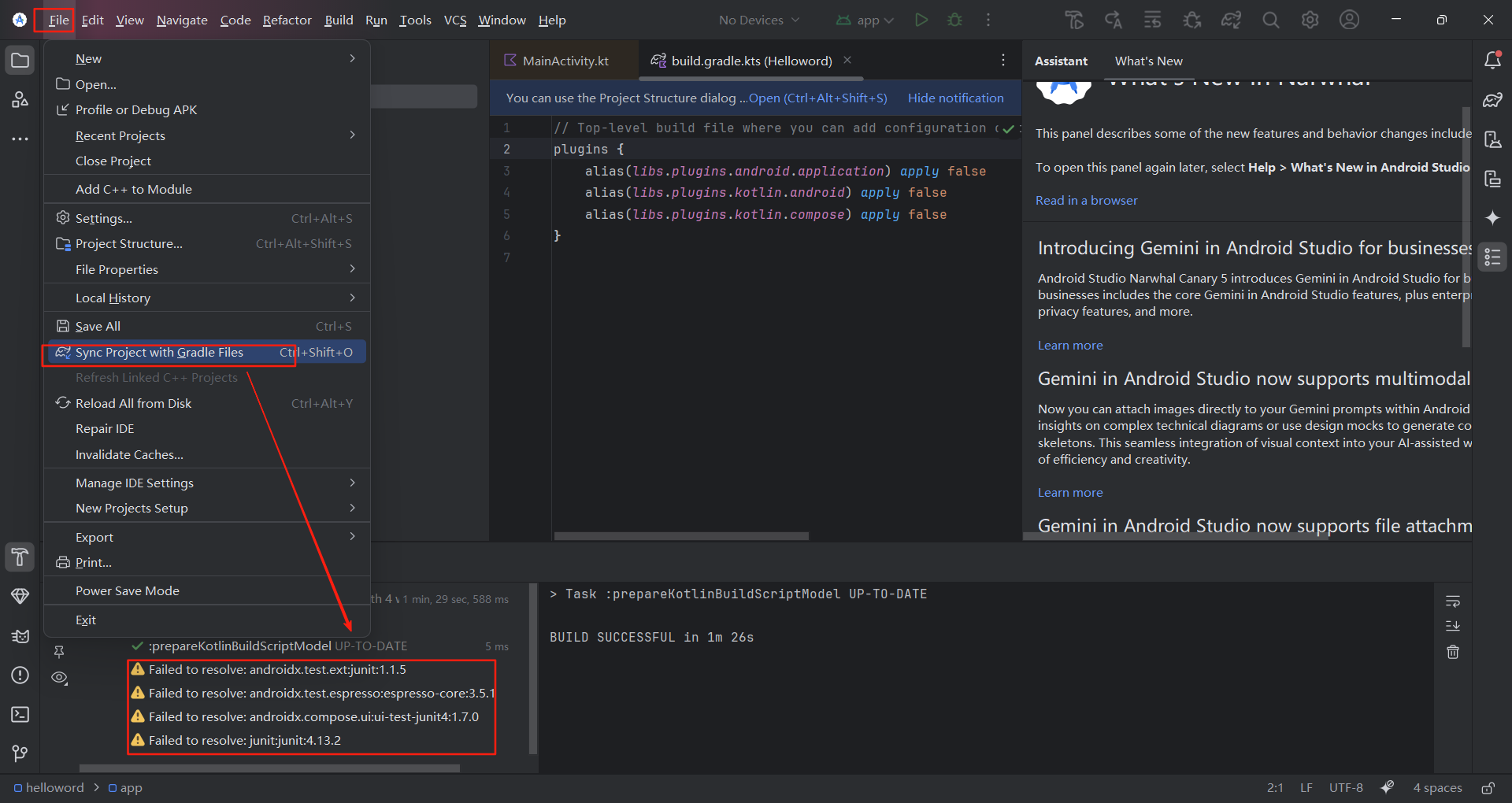
Task: Expand Recent Projects submenu
Action: [206, 135]
